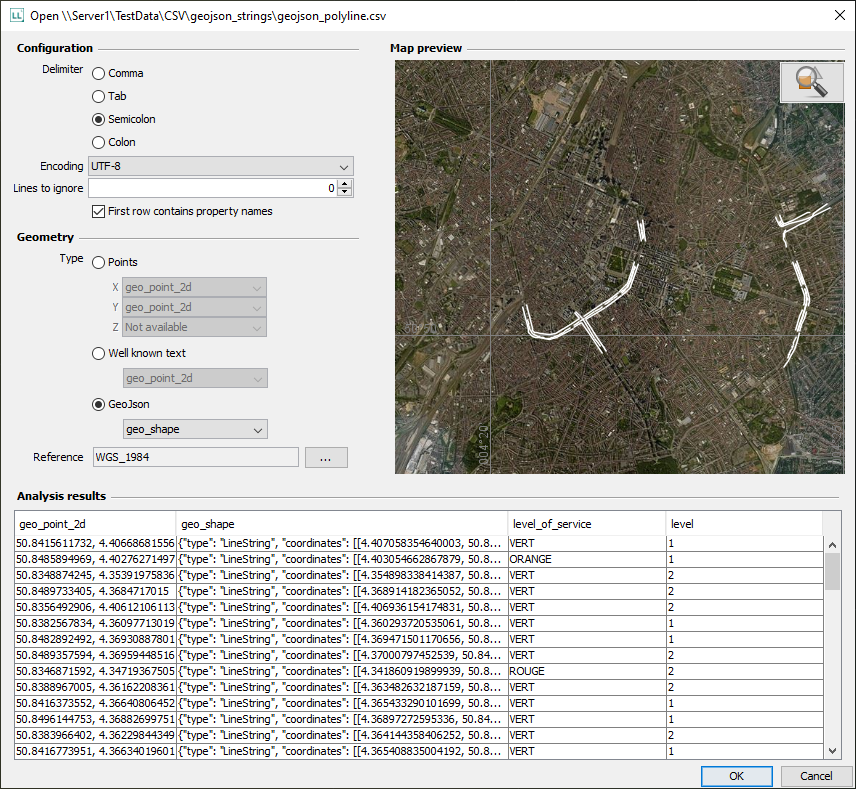Click the geo_shape column header

342,524
